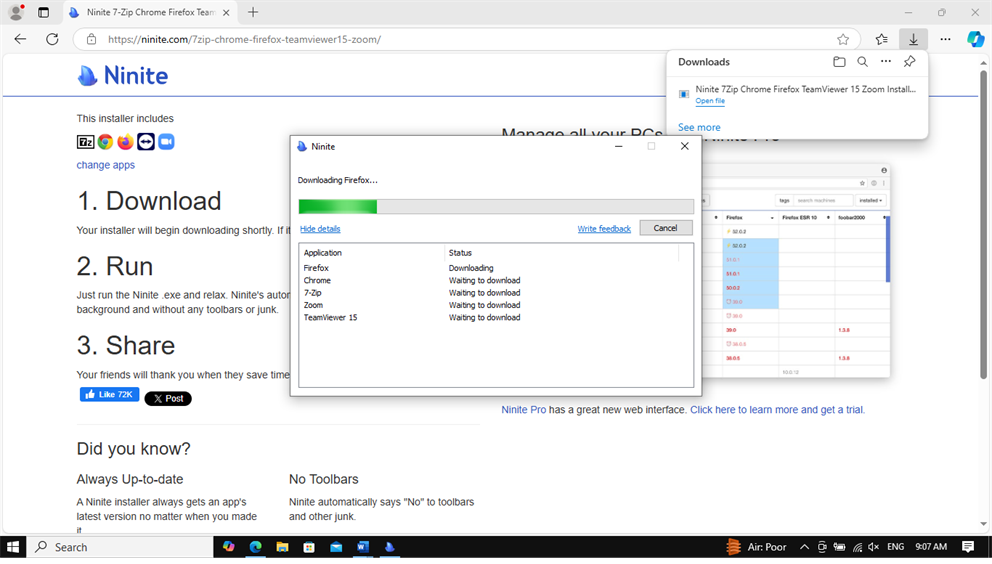
Task: Collapse the list with Hide details
Action: coord(320,229)
